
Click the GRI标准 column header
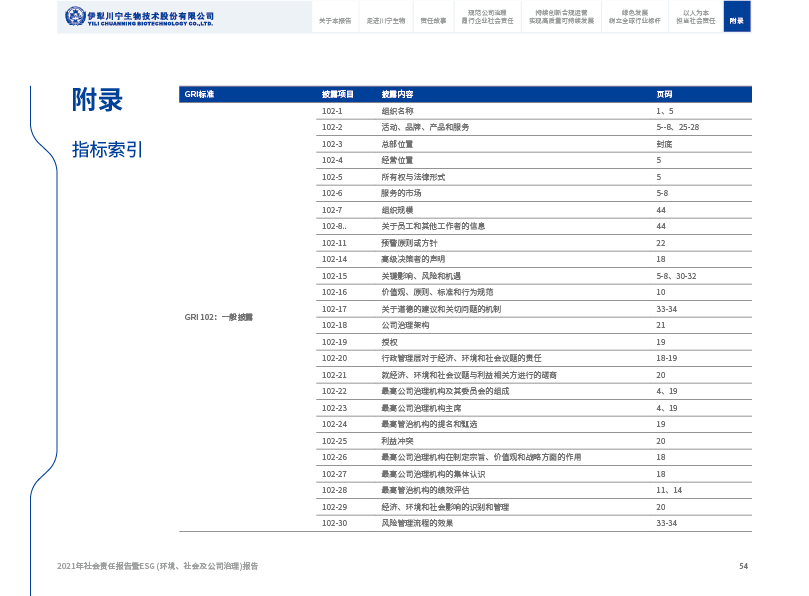[199, 94]
